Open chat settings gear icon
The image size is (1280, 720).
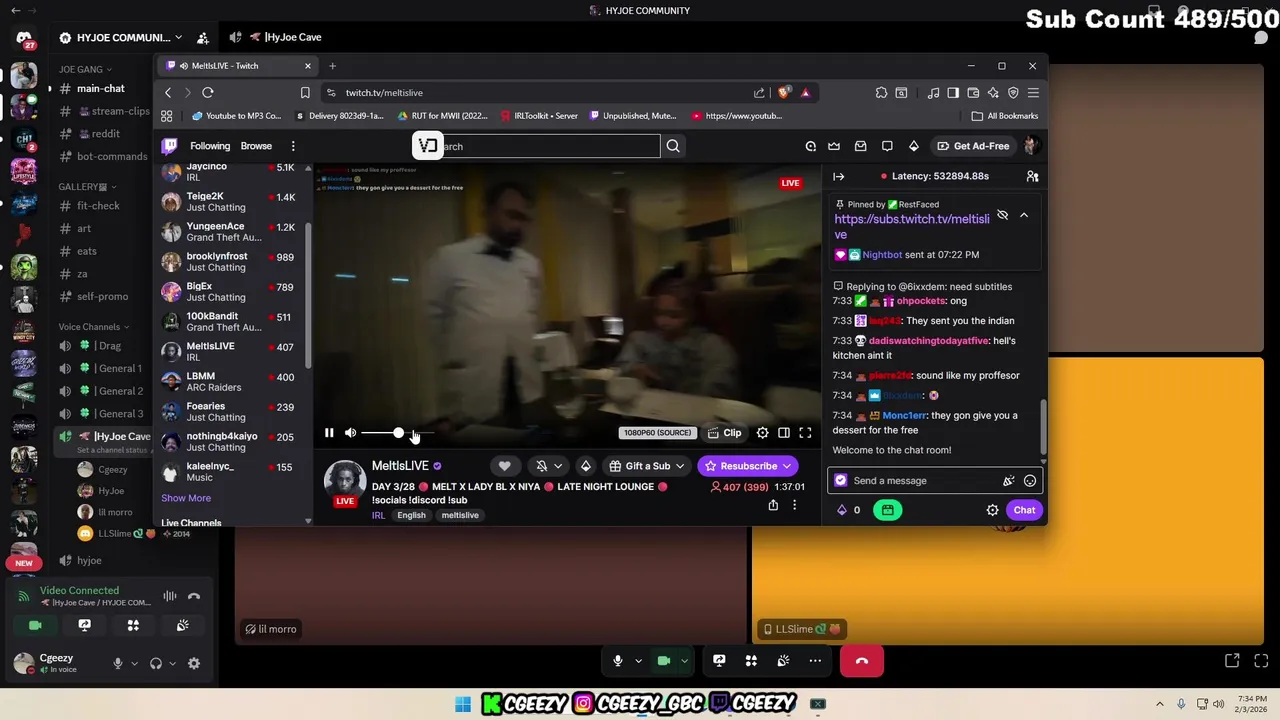tap(992, 510)
